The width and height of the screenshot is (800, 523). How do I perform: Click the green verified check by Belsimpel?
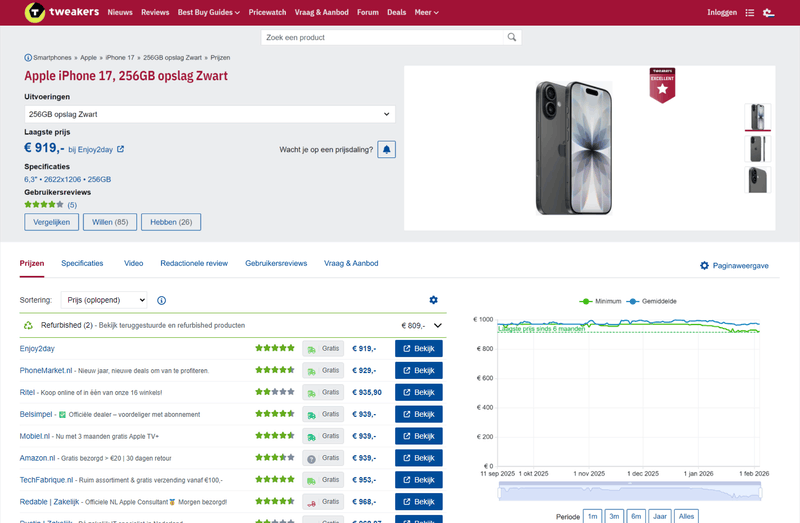62,414
